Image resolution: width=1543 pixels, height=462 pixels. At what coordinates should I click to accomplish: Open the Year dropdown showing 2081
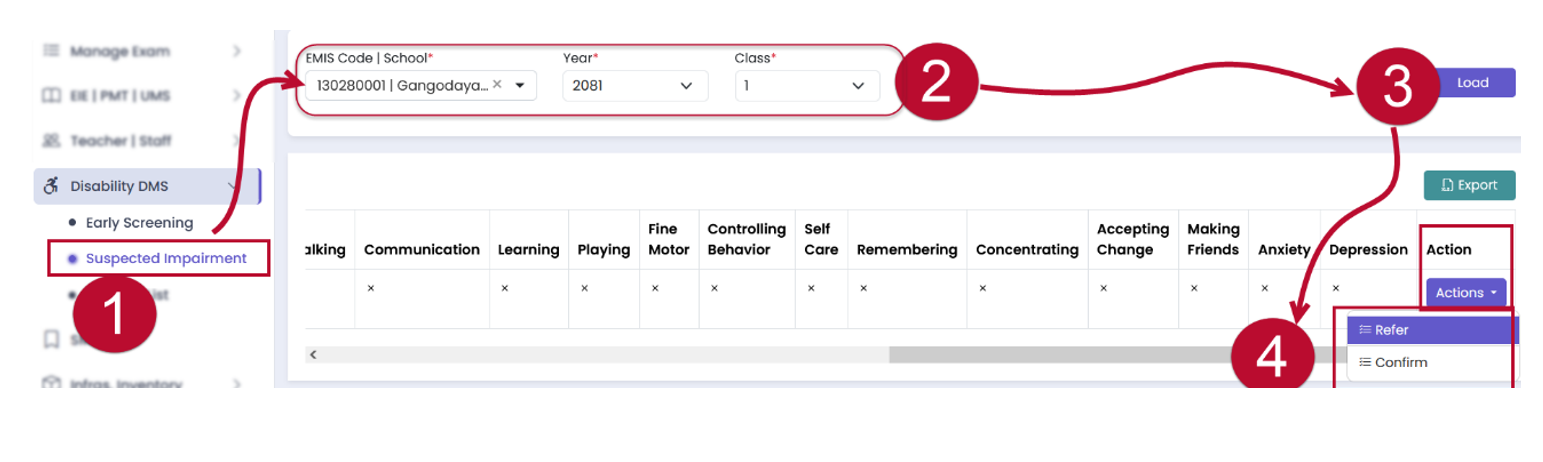click(635, 86)
